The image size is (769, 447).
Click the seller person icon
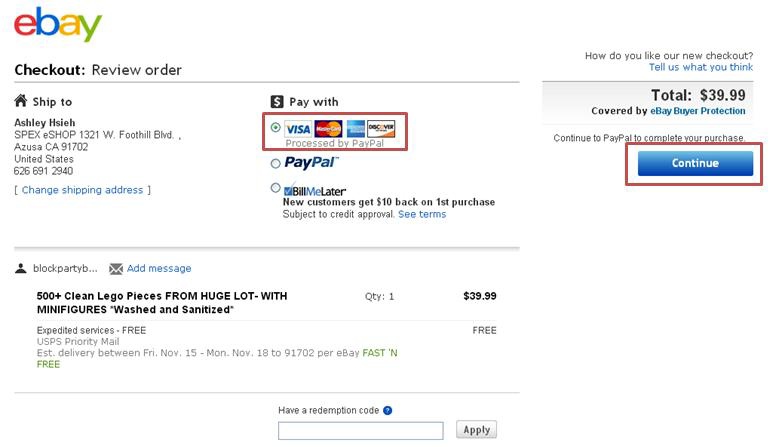(21, 268)
